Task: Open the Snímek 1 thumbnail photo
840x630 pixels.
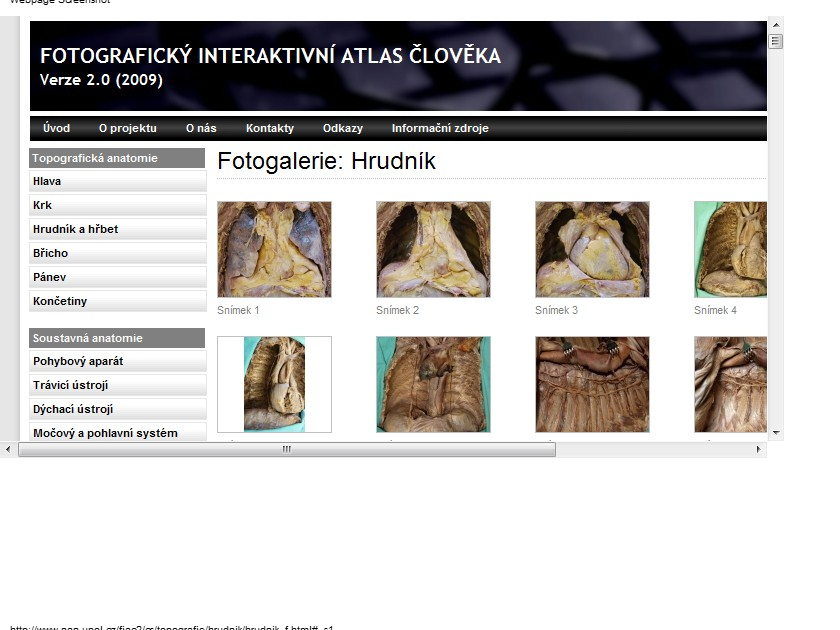Action: 274,249
